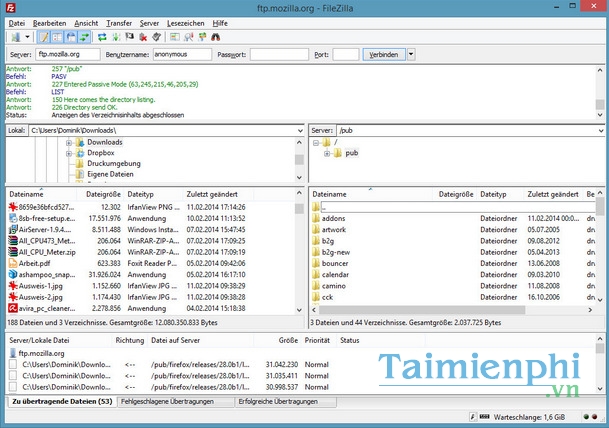Screen dimensions: 609x428
Task: Toggle the remote directory tree display
Action: coord(71,37)
